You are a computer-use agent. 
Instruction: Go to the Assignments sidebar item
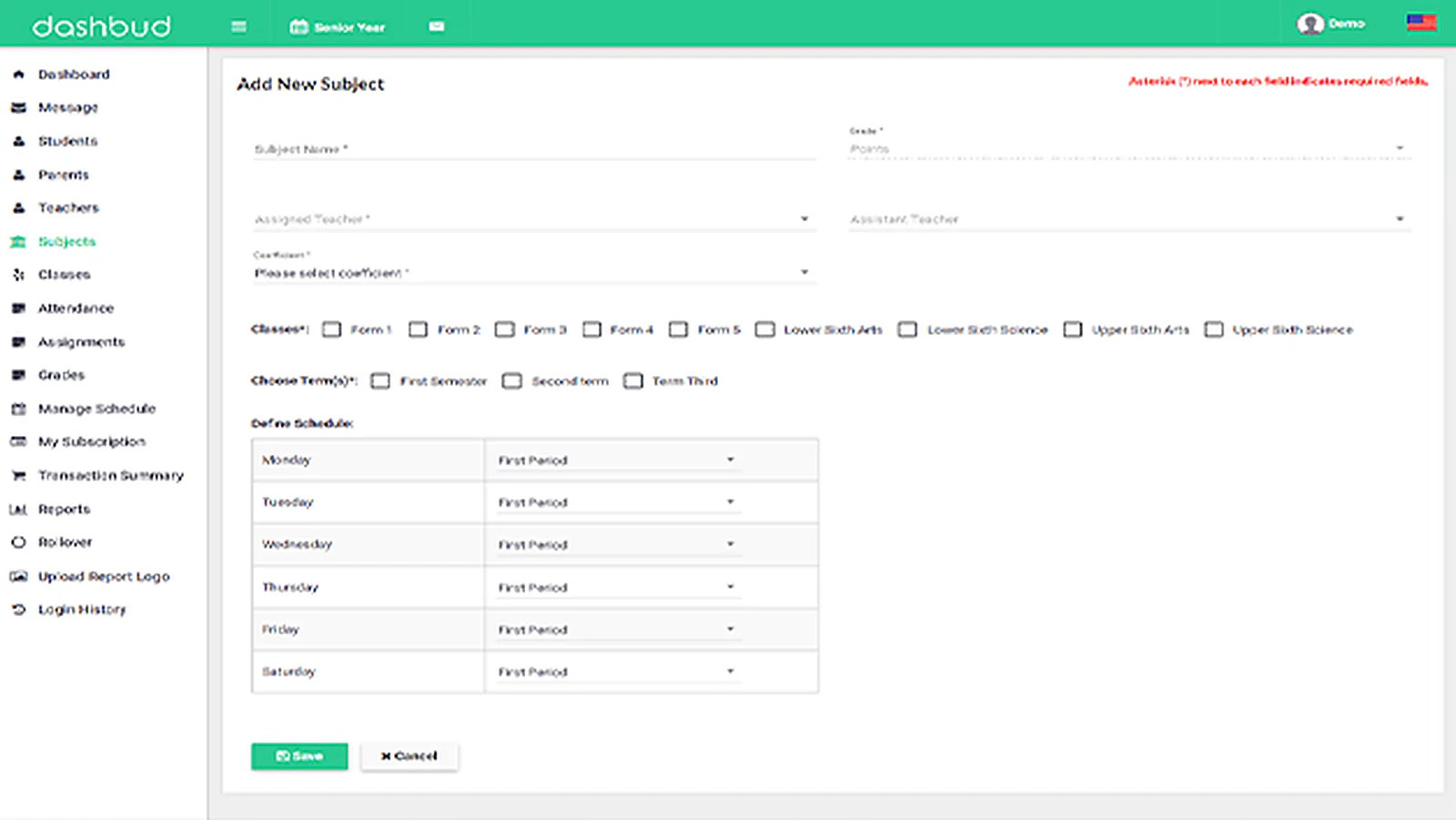coord(81,342)
